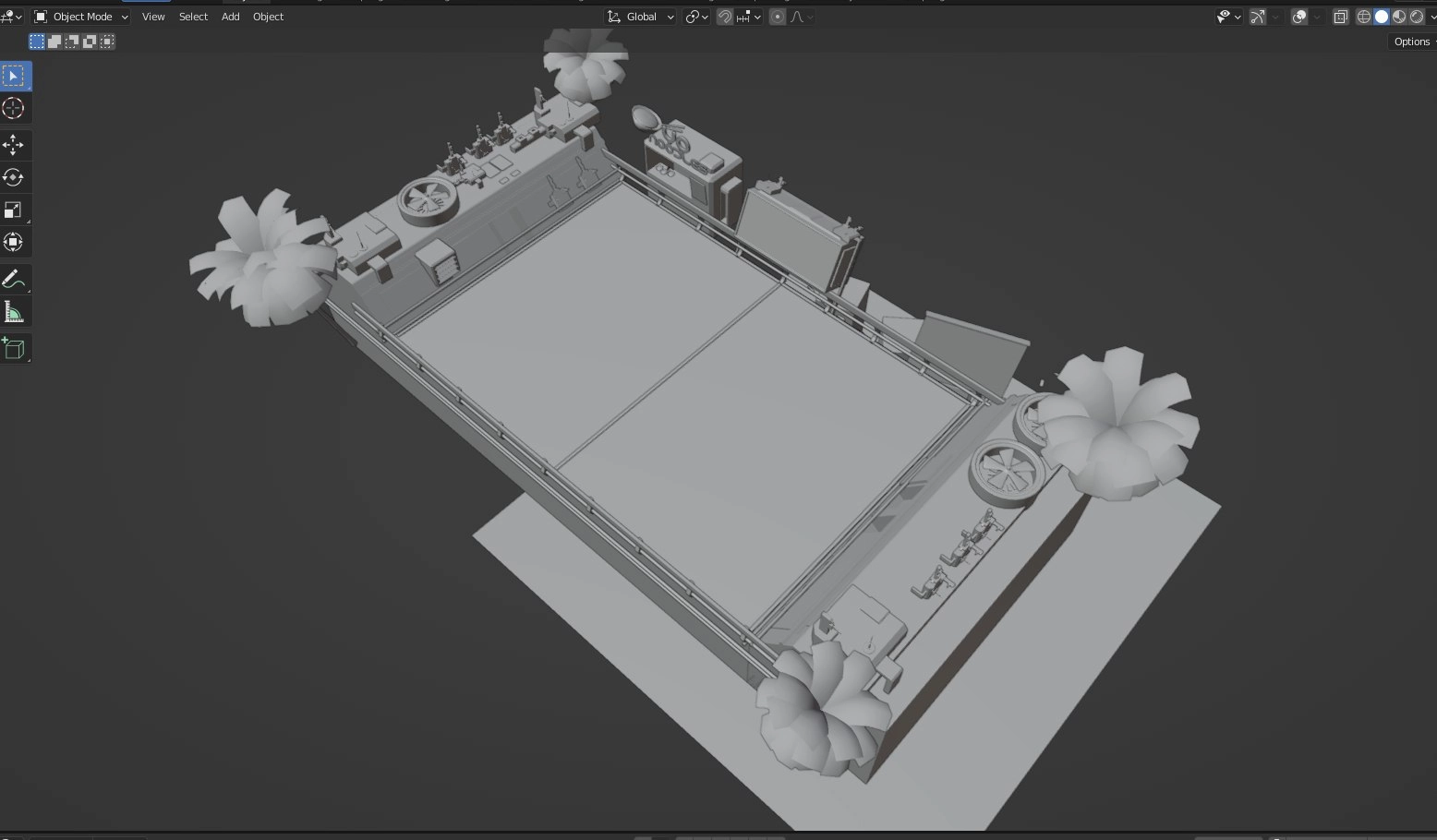Open Global transform orientation dropdown
This screenshot has width=1437, height=840.
point(641,17)
